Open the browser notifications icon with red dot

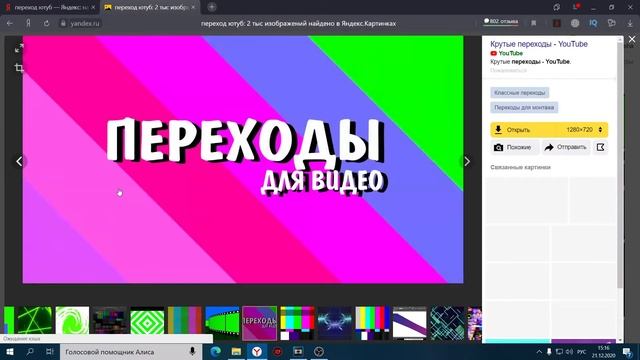click(x=576, y=7)
